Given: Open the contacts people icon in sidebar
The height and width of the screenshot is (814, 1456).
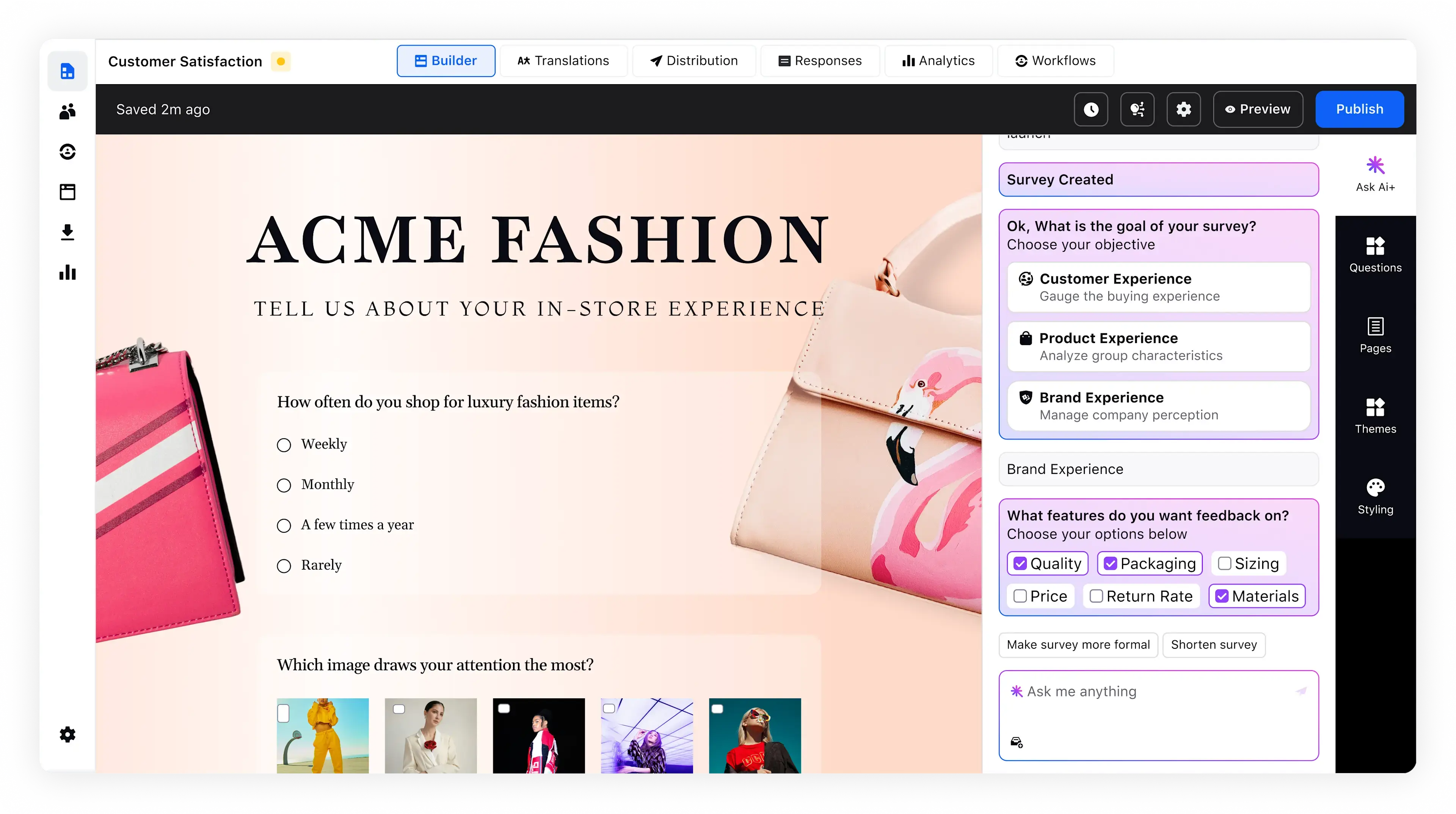Looking at the screenshot, I should (x=67, y=111).
